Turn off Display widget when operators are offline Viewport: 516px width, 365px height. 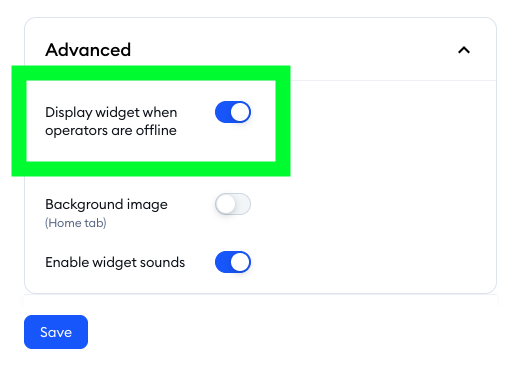(x=233, y=112)
